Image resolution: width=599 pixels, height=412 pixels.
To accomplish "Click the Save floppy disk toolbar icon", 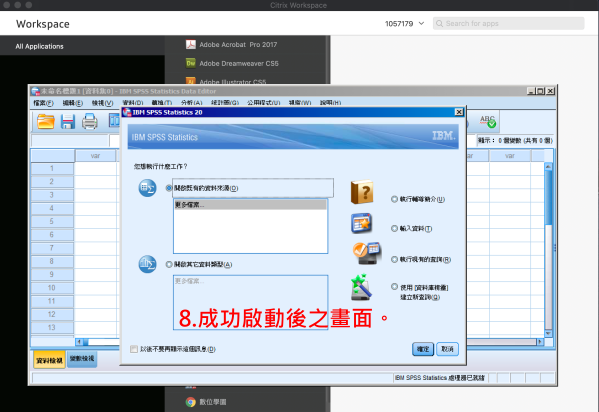I will pos(68,122).
